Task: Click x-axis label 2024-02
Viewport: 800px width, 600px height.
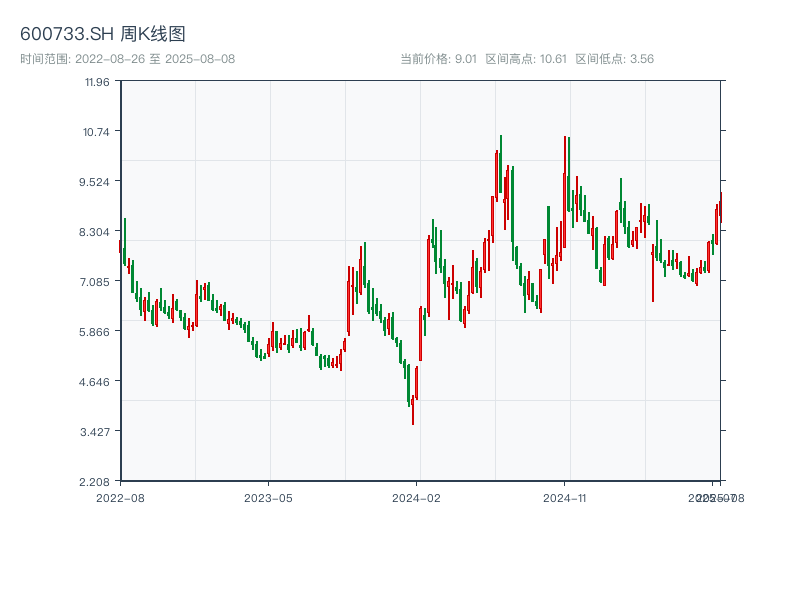Action: 416,498
